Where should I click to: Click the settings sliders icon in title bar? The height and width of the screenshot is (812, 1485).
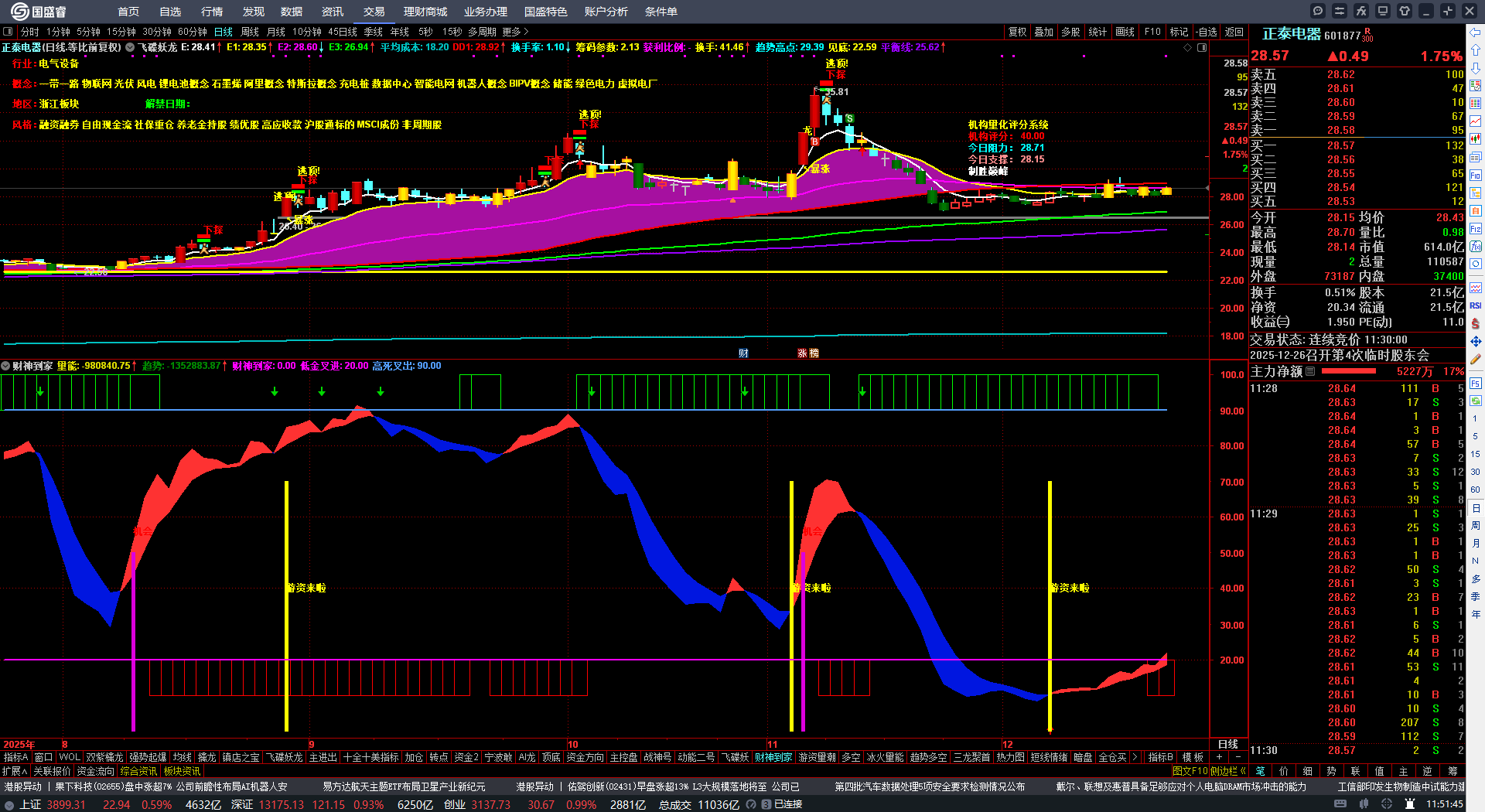point(1340,11)
